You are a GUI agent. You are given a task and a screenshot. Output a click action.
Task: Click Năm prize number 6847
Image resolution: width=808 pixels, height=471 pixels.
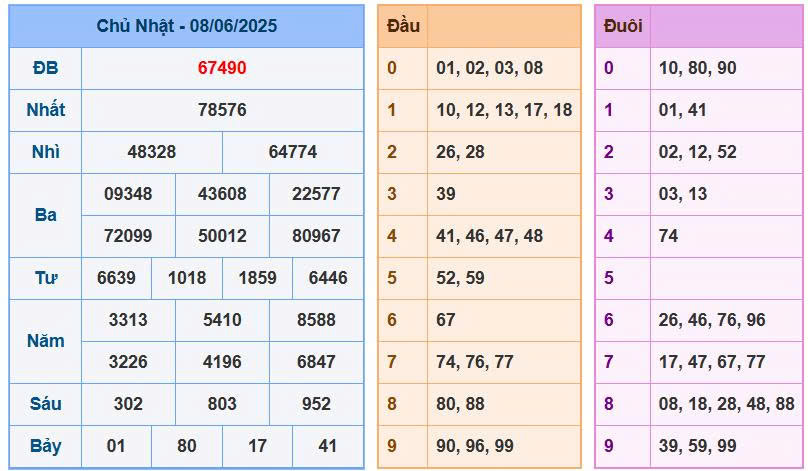click(x=316, y=362)
